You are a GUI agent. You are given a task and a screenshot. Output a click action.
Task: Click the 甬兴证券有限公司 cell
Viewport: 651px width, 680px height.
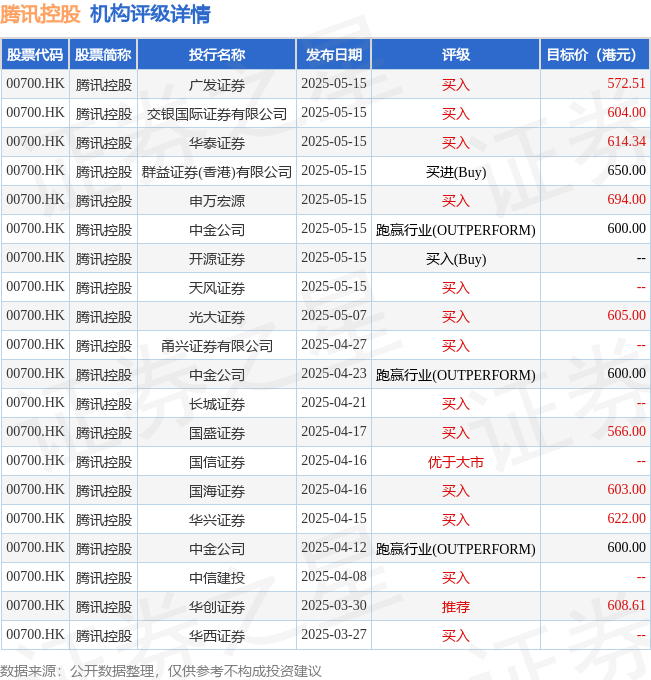click(217, 346)
